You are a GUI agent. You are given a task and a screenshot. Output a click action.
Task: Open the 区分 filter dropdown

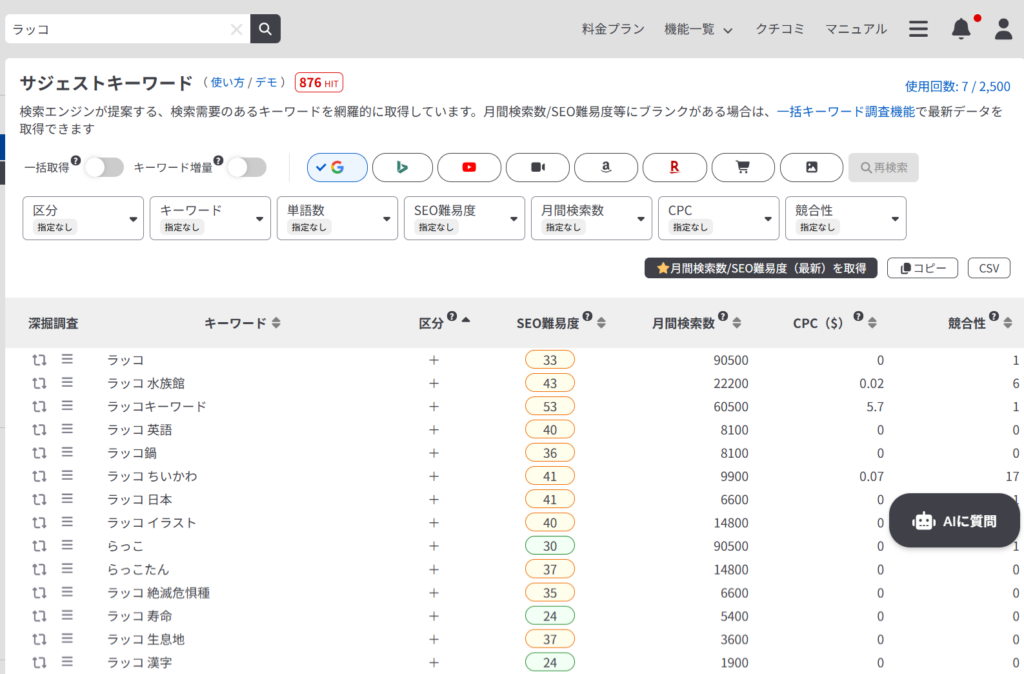point(82,218)
